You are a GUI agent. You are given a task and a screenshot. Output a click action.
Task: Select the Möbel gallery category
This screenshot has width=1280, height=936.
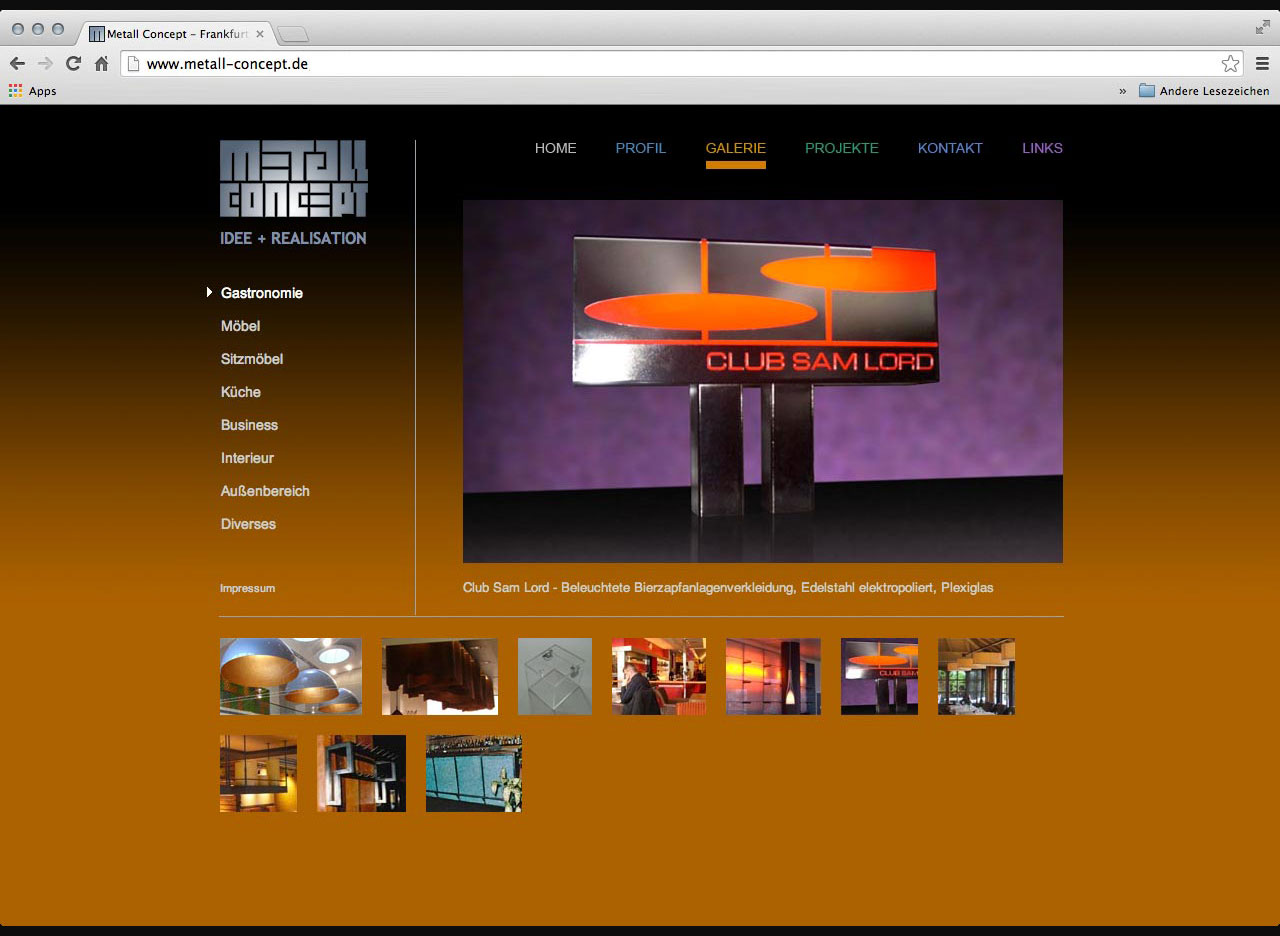click(241, 326)
